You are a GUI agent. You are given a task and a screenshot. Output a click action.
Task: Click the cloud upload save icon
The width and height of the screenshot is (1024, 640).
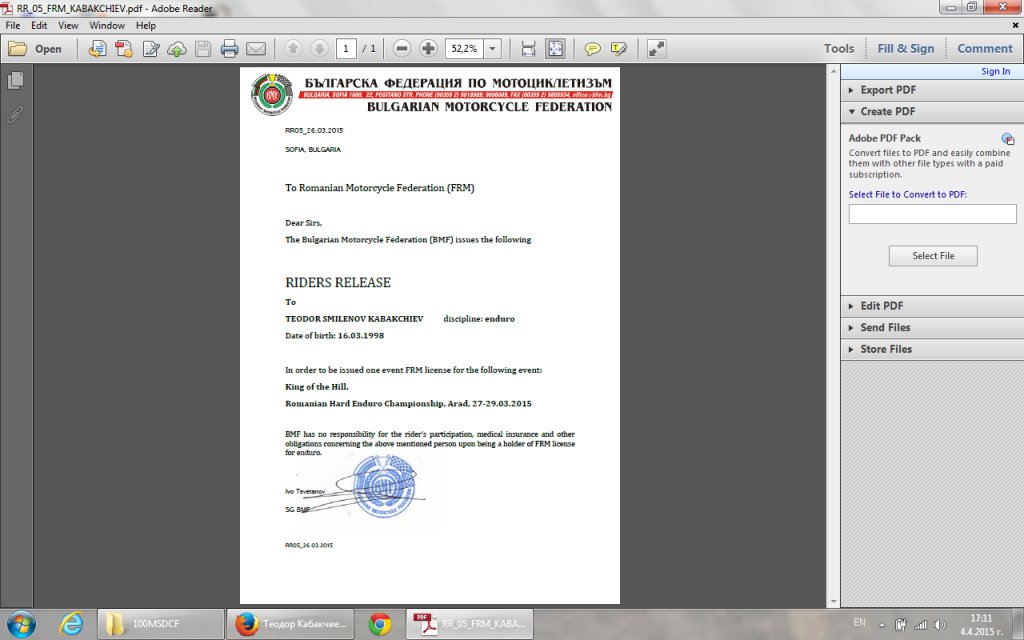[177, 49]
